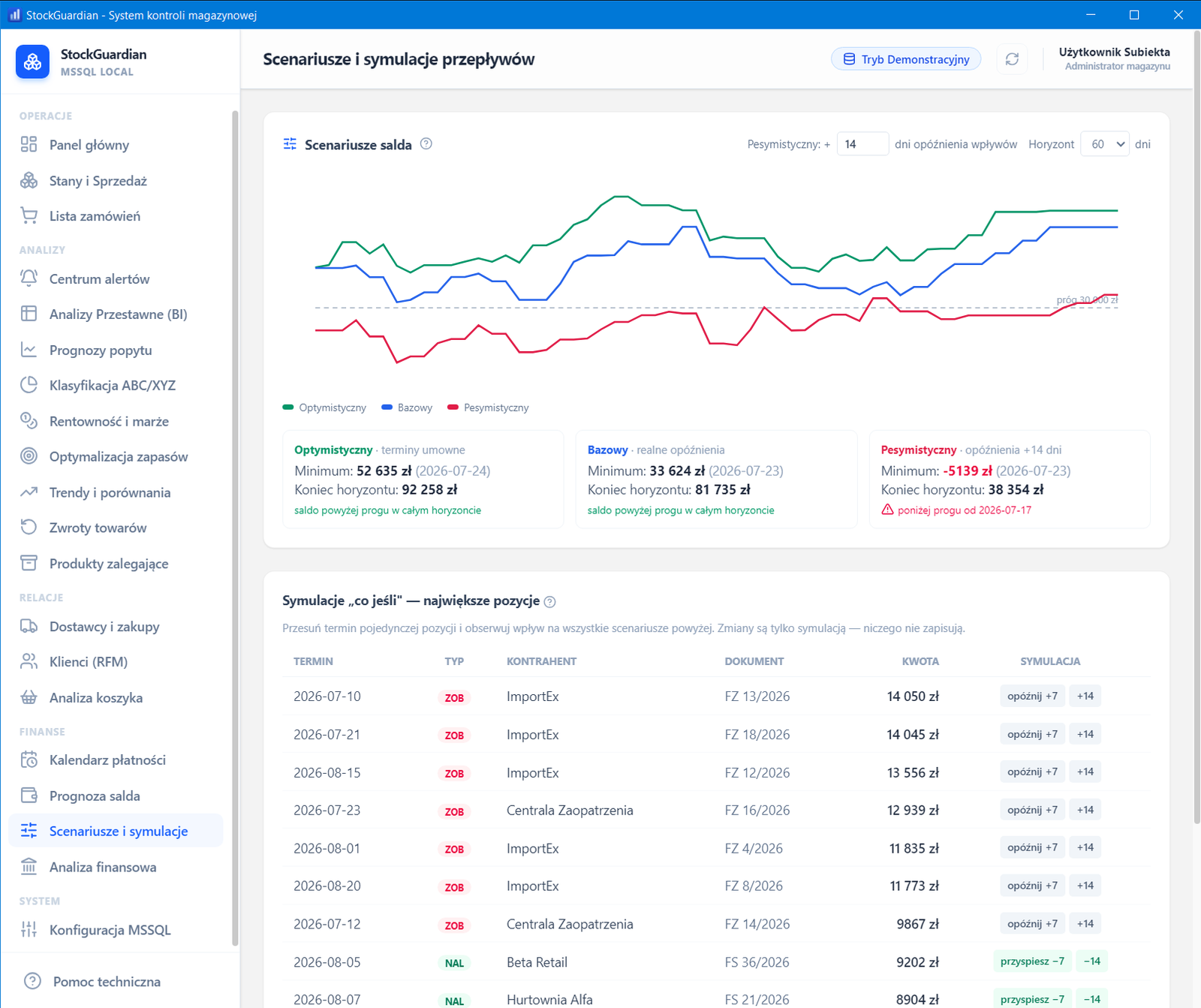Accelerate FS 36/2026 by 7 days

[x=1032, y=961]
